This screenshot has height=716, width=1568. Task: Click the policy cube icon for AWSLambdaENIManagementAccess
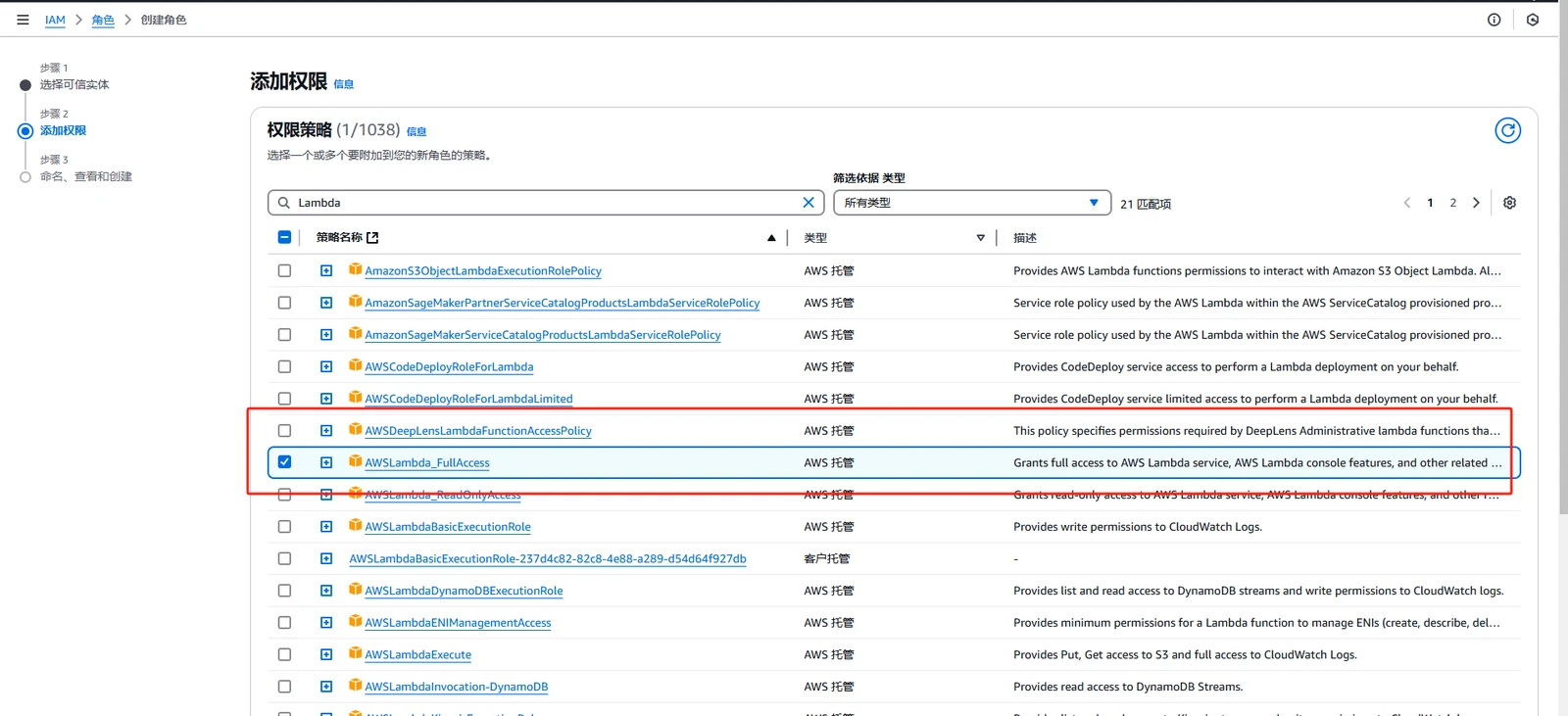click(x=355, y=622)
